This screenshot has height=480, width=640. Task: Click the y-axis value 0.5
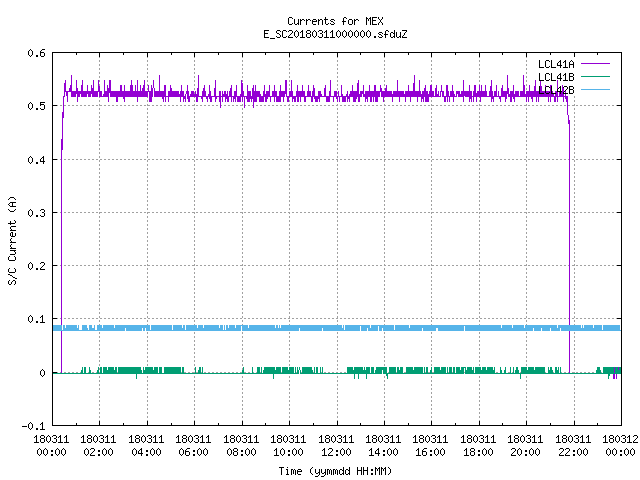[x=36, y=106]
